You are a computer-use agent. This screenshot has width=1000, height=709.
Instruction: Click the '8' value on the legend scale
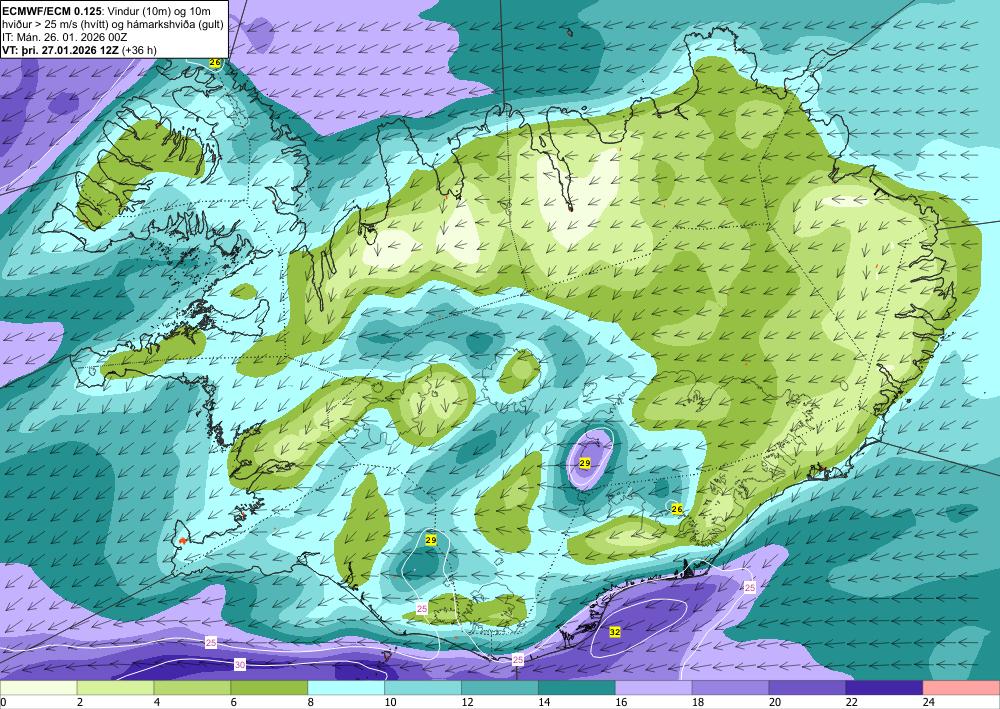click(x=311, y=702)
